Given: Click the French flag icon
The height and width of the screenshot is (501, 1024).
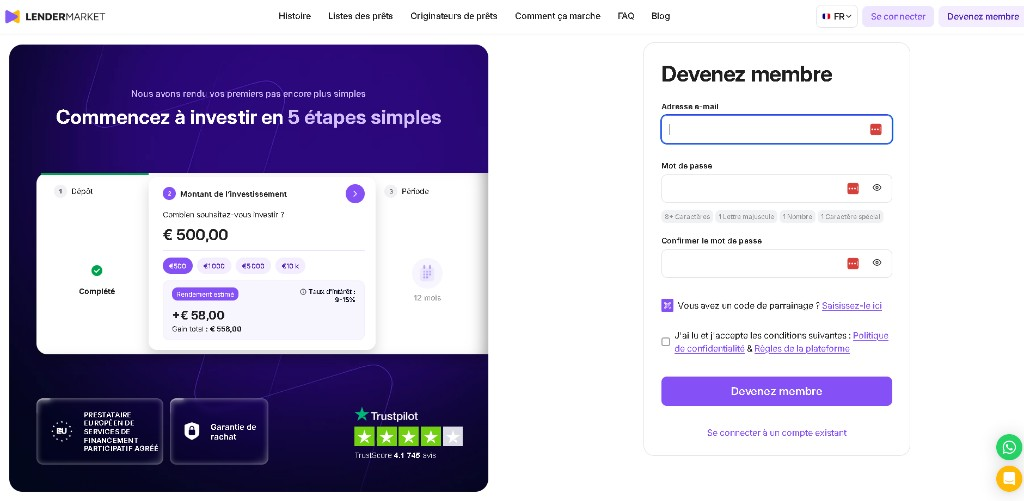Looking at the screenshot, I should [826, 16].
